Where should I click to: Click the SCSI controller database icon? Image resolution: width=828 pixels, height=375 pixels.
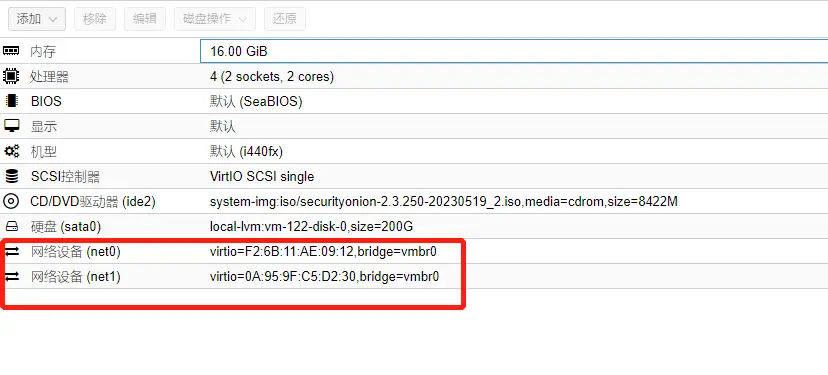coord(11,176)
